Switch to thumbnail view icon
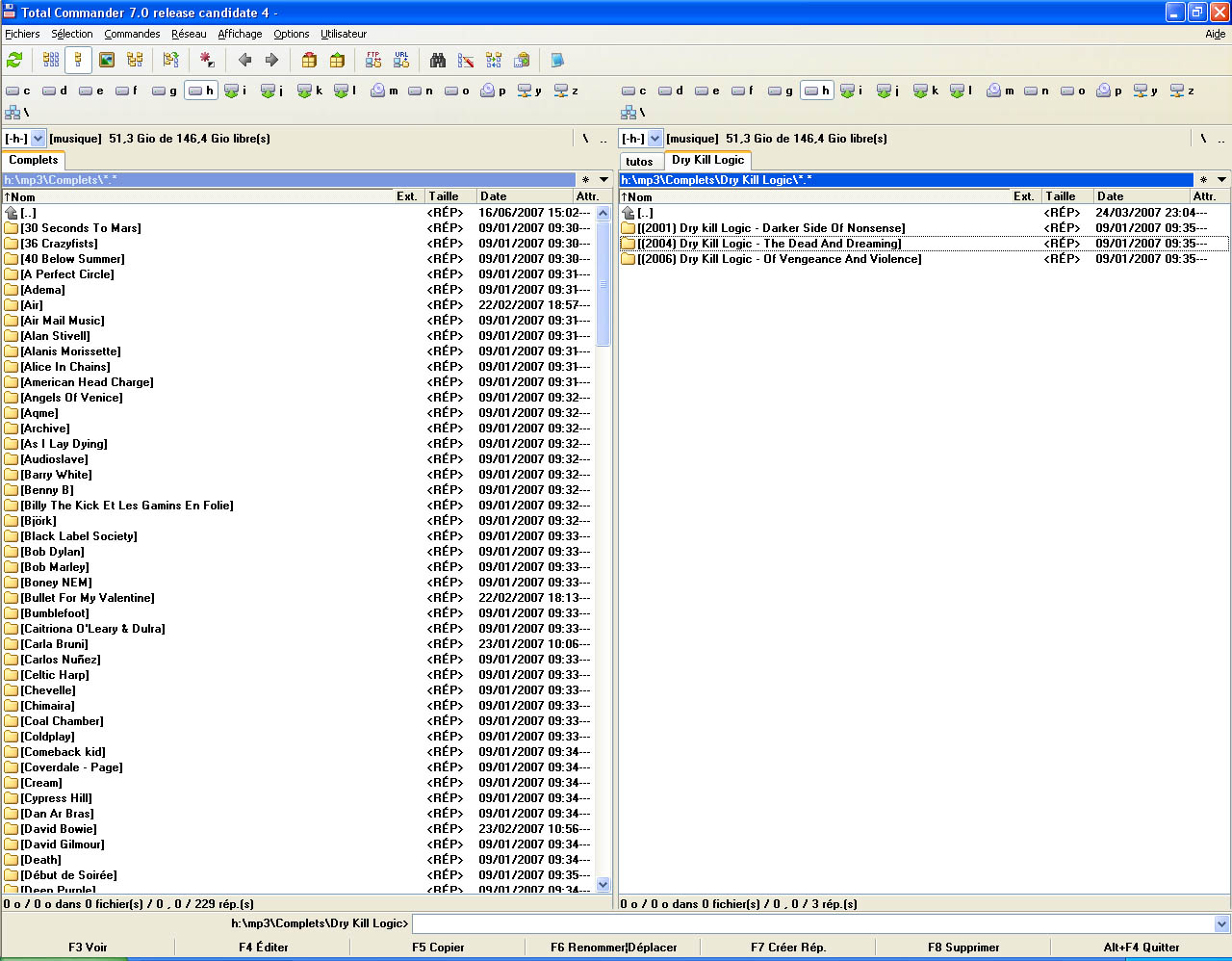Screen dimensions: 1232x961 (107, 60)
